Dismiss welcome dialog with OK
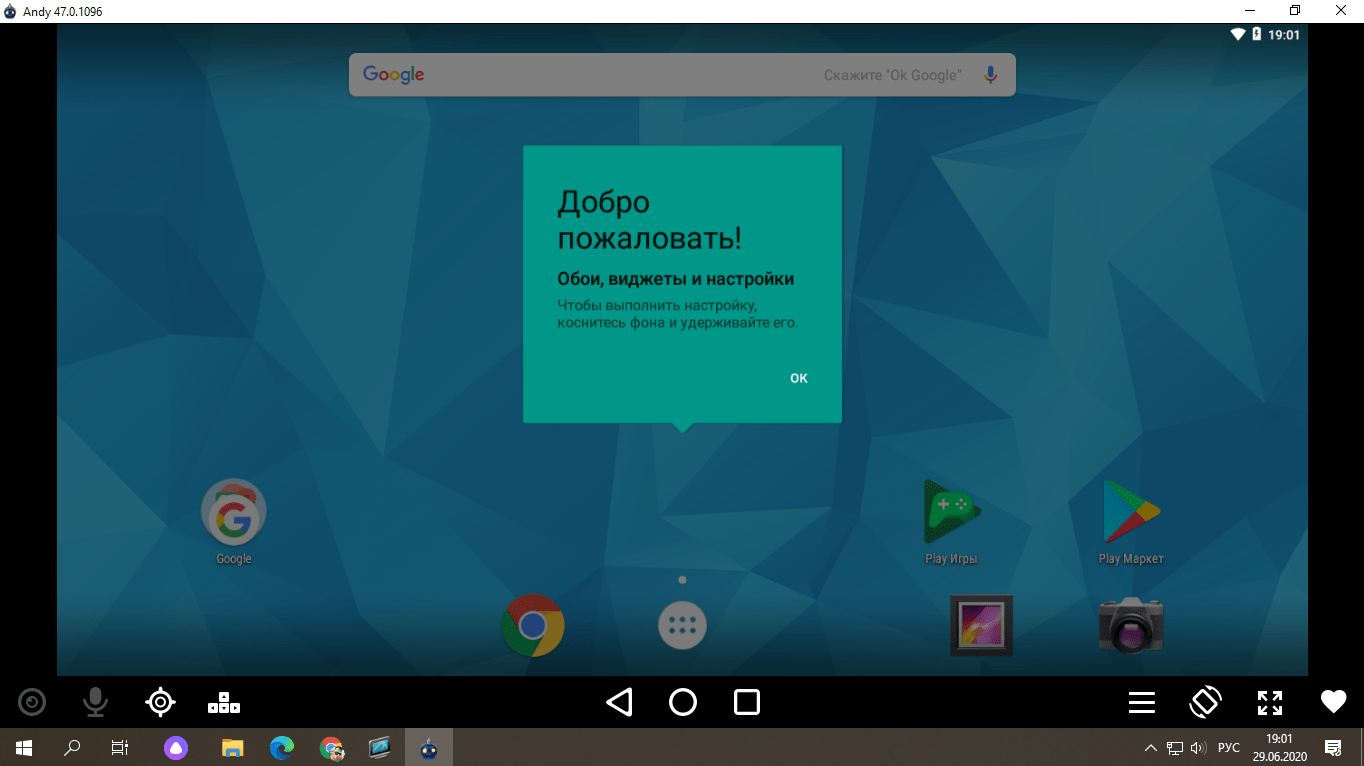Viewport: 1364px width, 766px height. point(799,378)
